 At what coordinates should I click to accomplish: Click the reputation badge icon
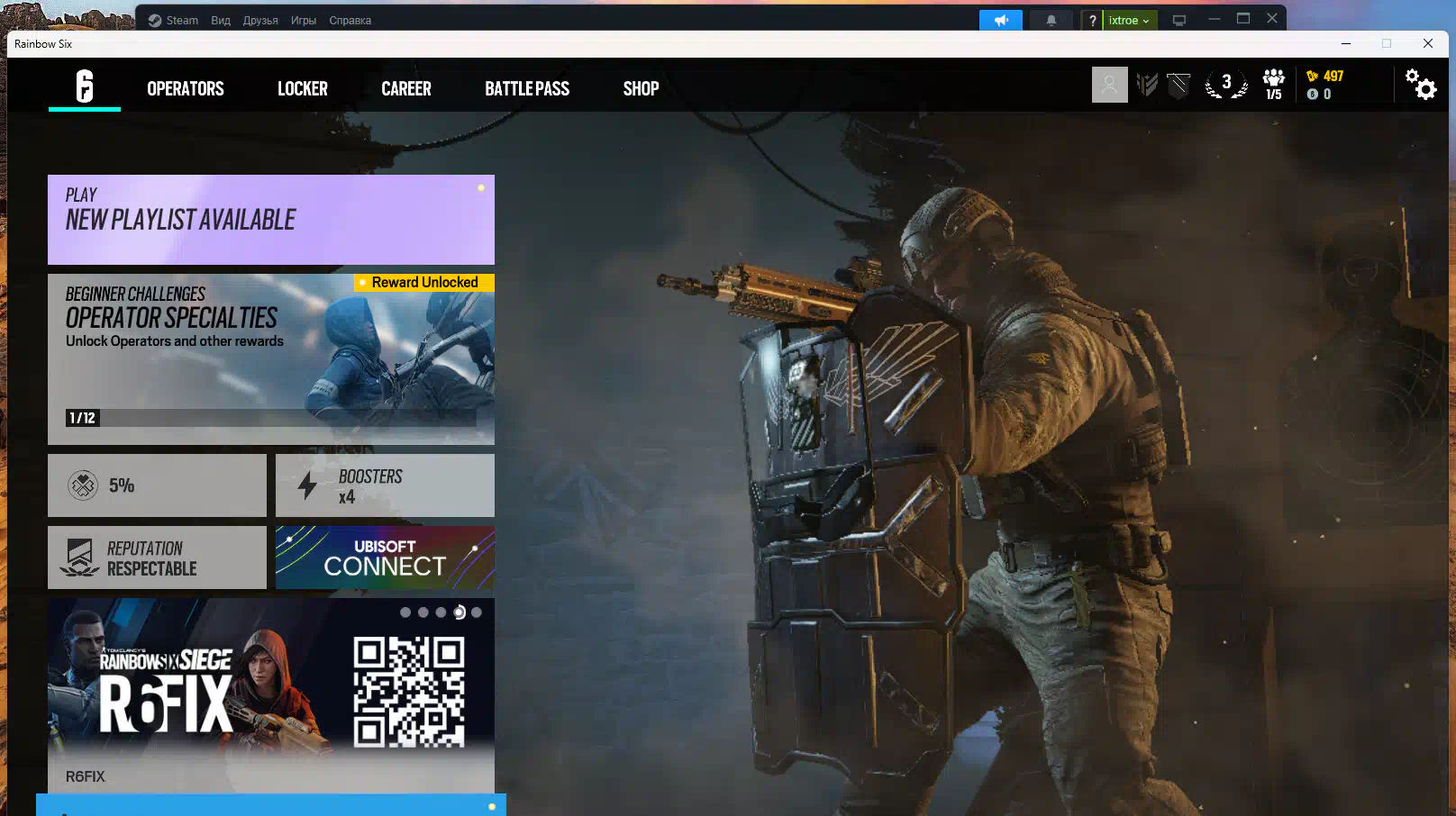coord(79,558)
